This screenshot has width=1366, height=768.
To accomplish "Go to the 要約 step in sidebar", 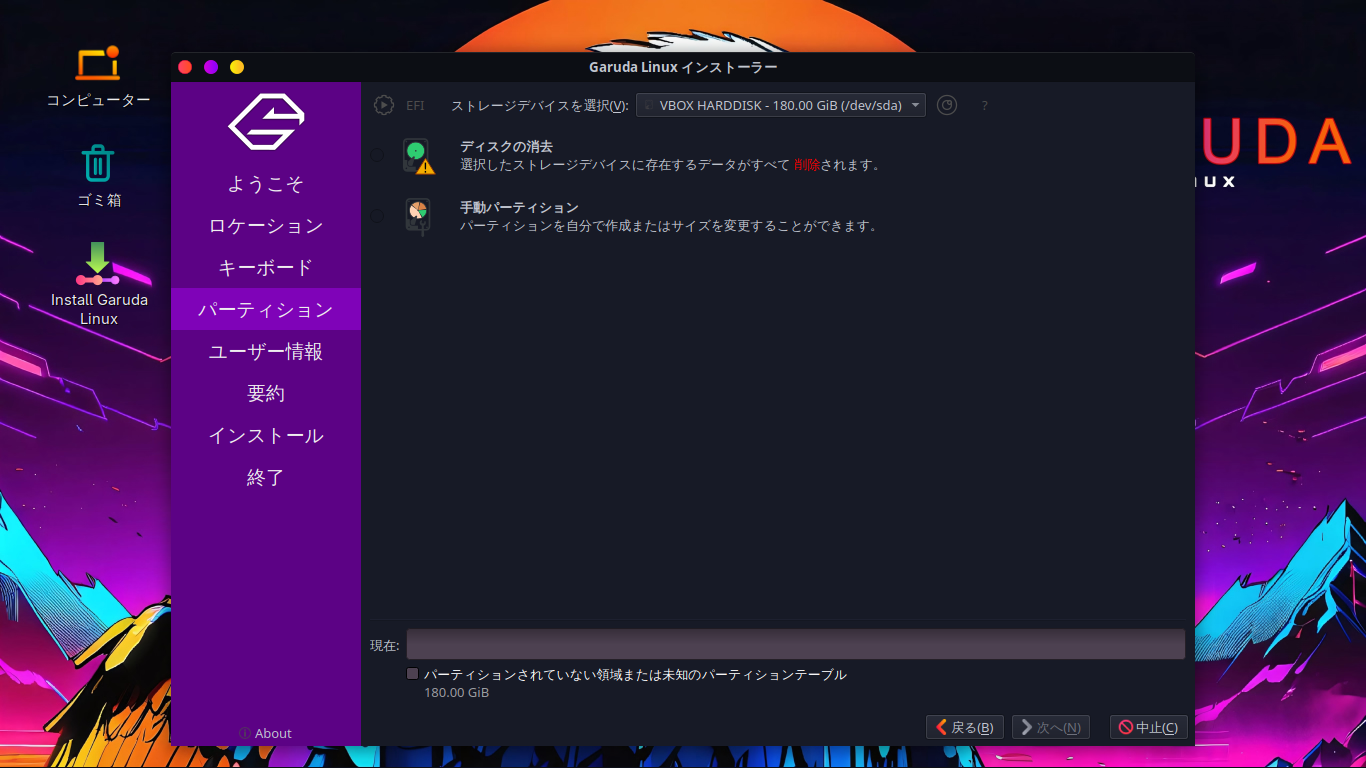I will [266, 394].
